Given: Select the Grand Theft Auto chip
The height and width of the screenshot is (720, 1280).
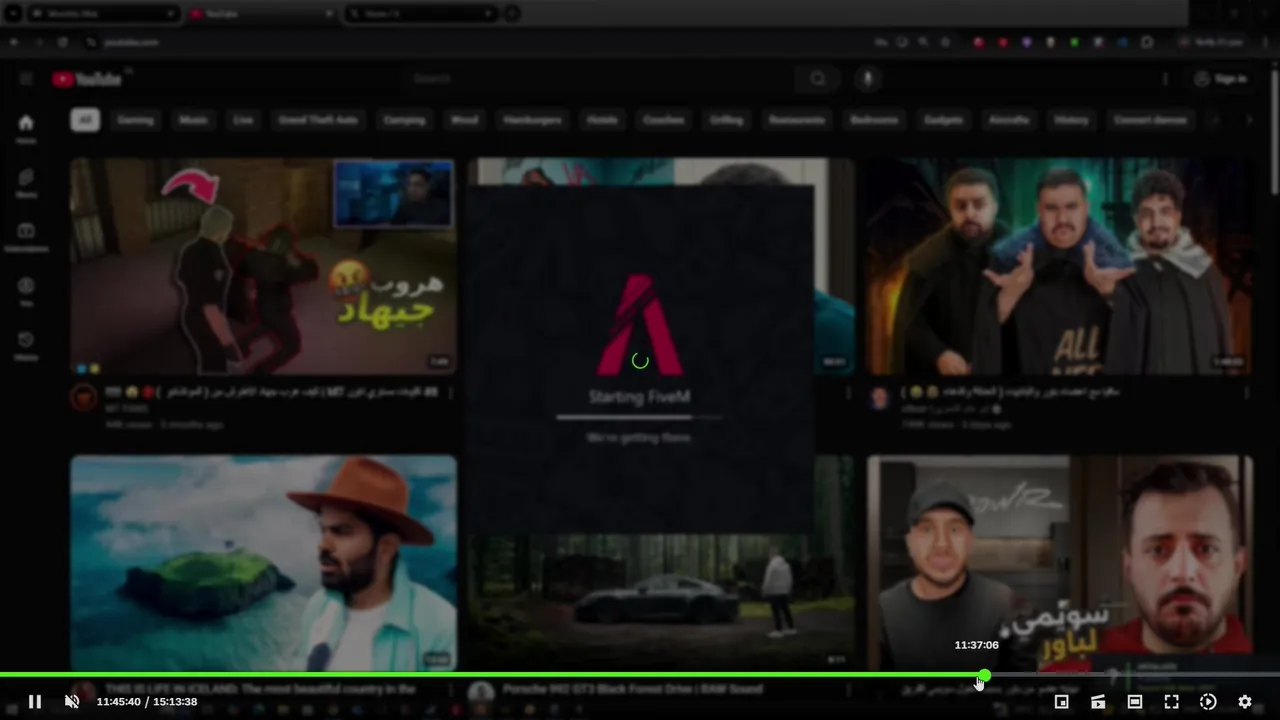Looking at the screenshot, I should (x=318, y=120).
